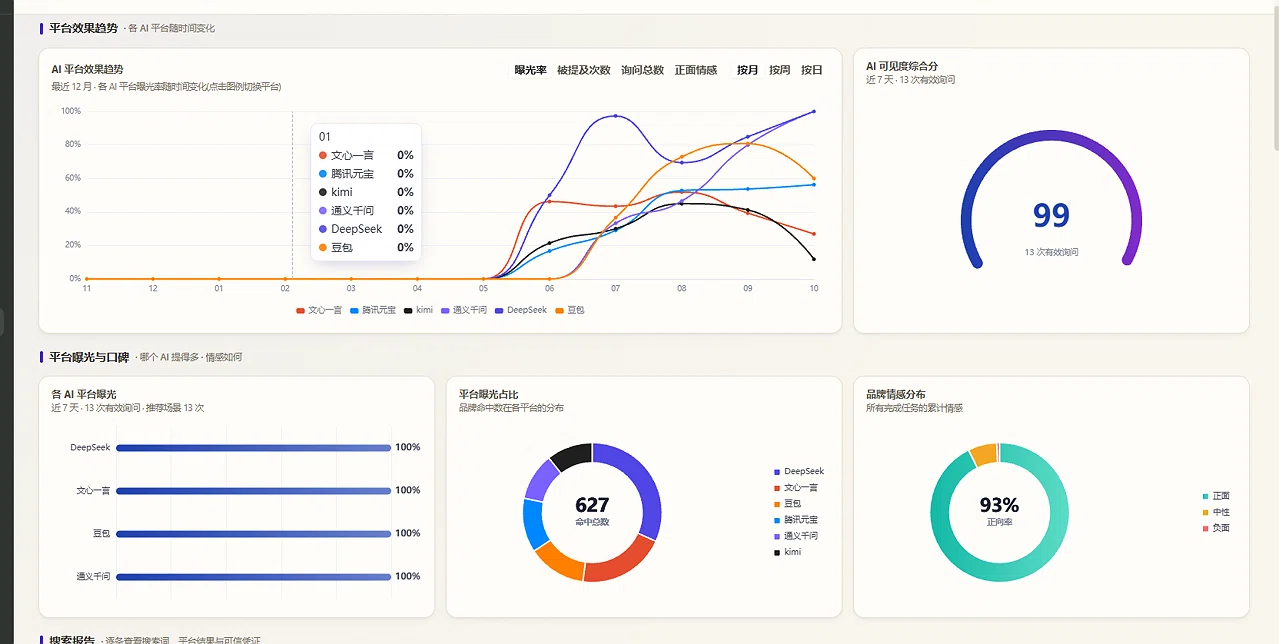1279x644 pixels.
Task: Click the 93% 正向率 figure
Action: click(999, 510)
